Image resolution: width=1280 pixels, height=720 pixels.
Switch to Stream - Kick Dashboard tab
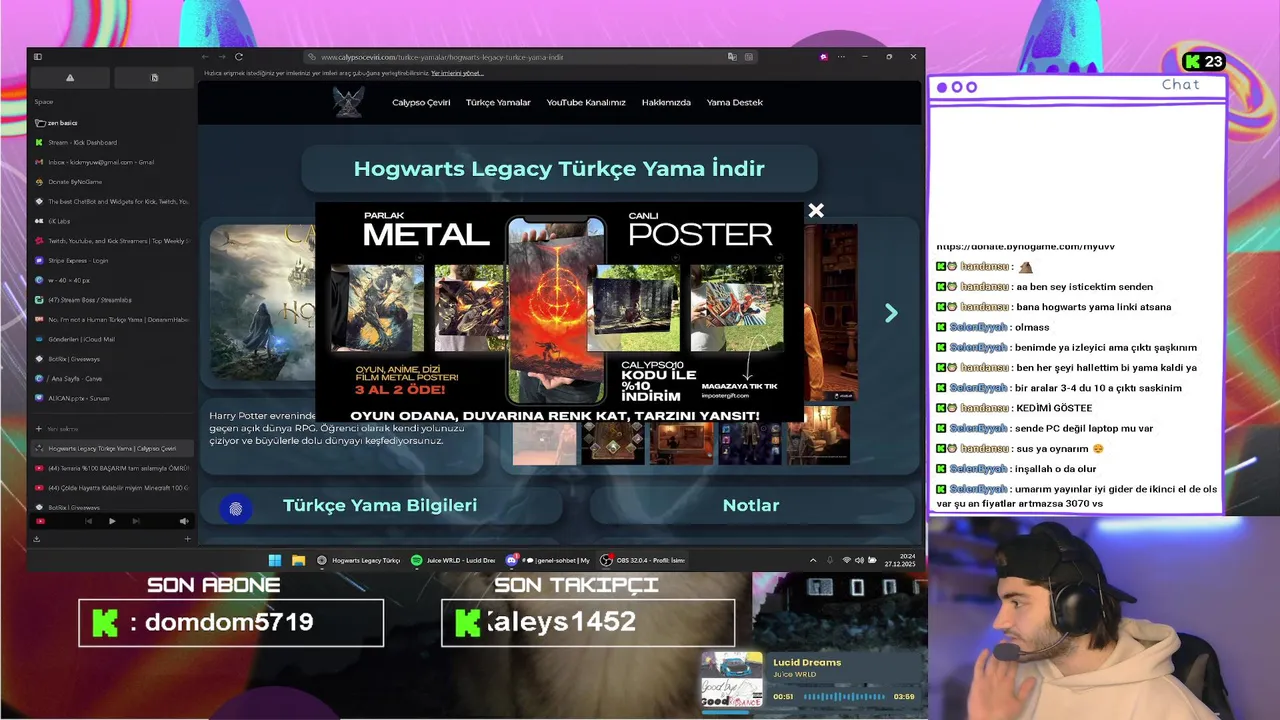point(111,142)
